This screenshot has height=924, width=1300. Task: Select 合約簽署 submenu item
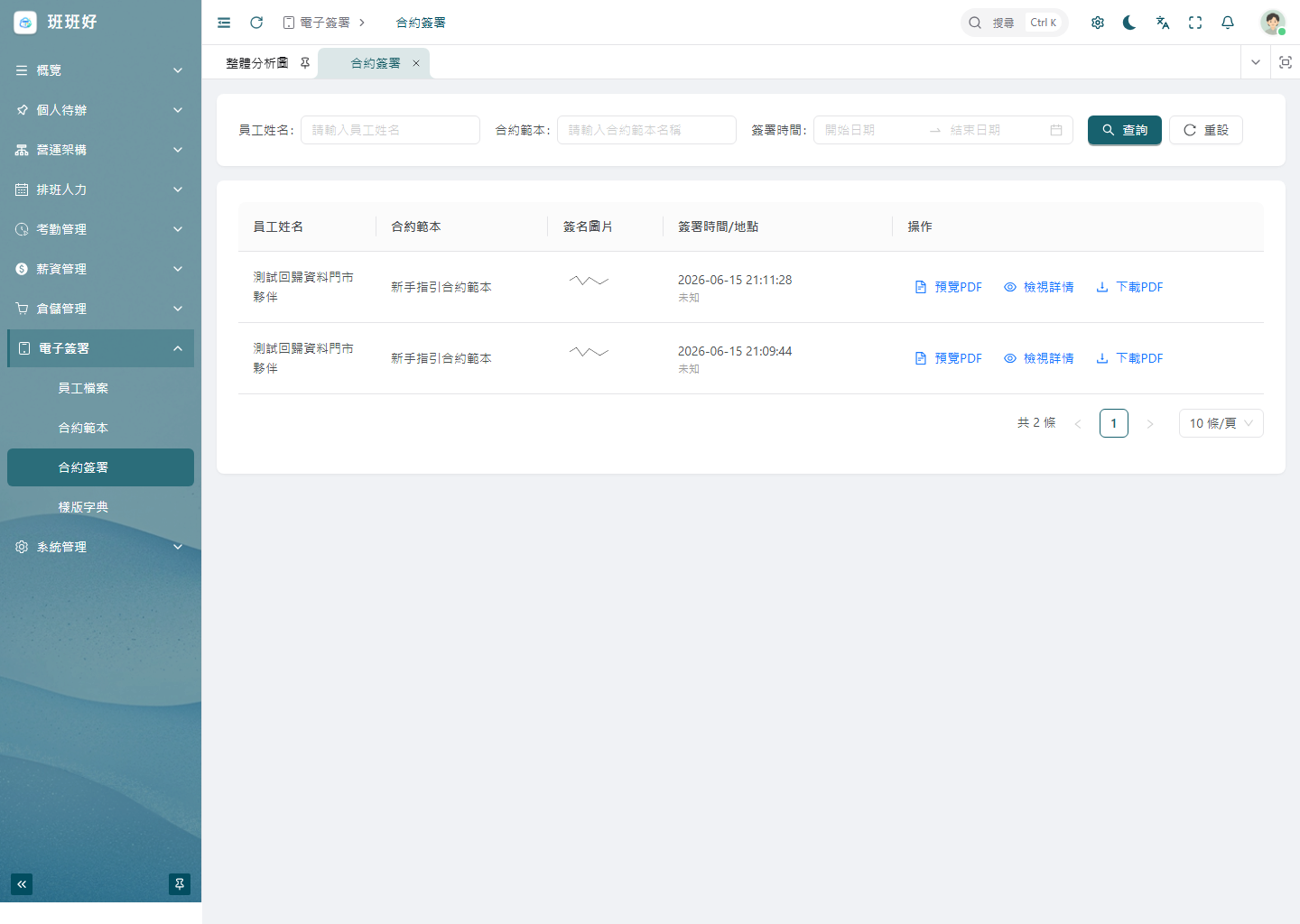pyautogui.click(x=100, y=467)
